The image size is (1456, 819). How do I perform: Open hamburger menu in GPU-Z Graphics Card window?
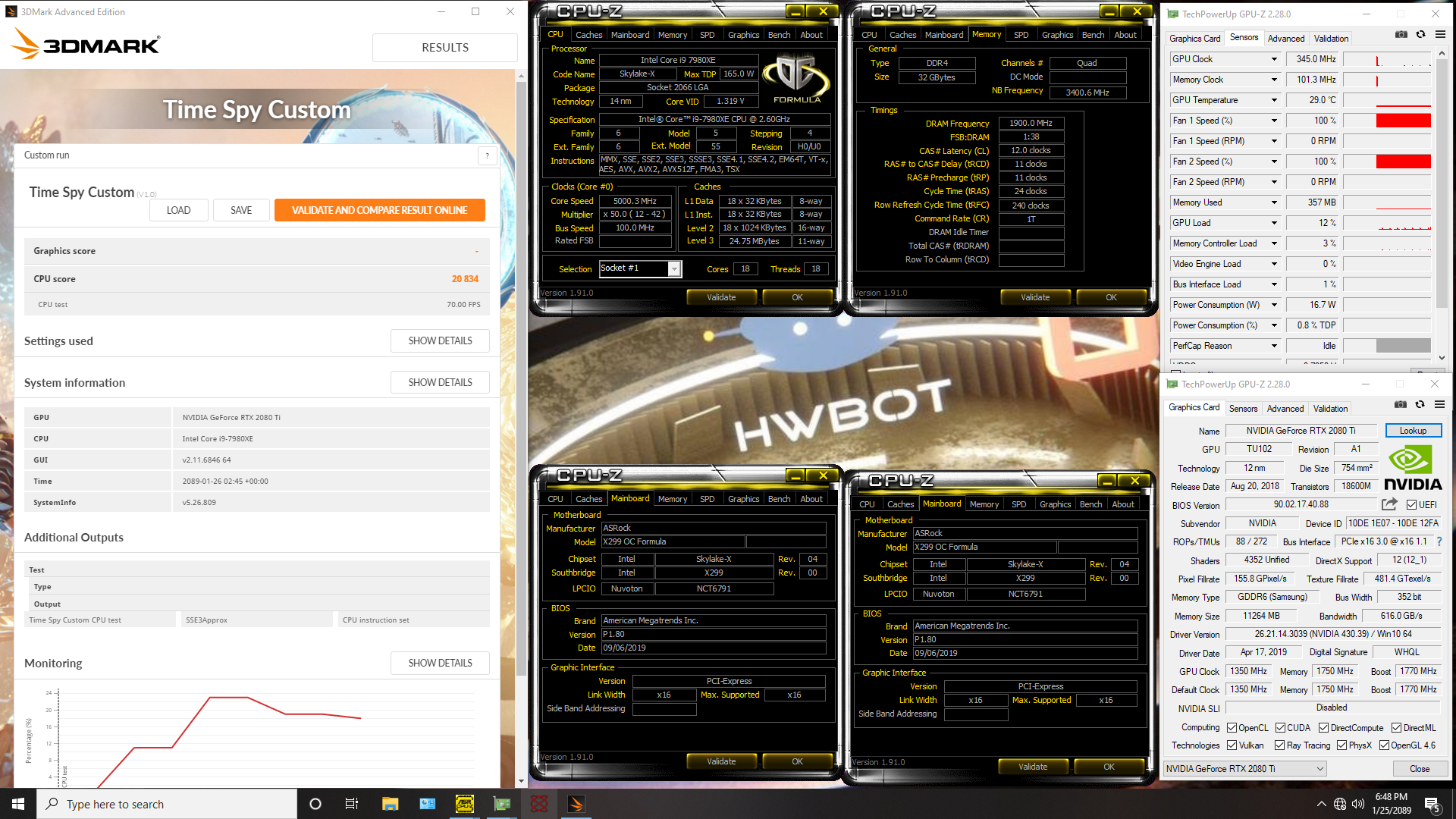click(1439, 404)
